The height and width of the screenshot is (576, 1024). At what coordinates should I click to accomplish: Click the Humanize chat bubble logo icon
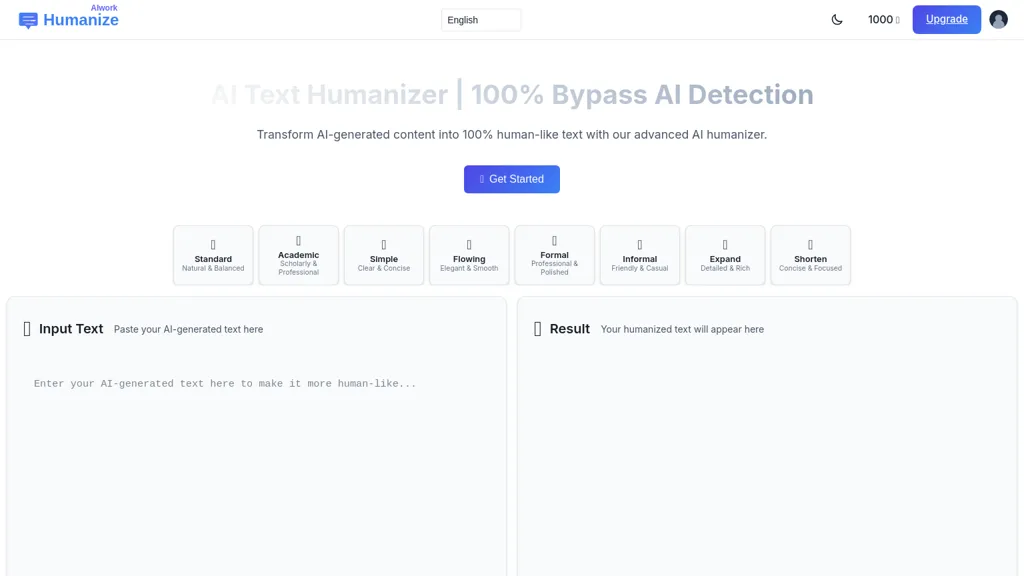pos(28,20)
